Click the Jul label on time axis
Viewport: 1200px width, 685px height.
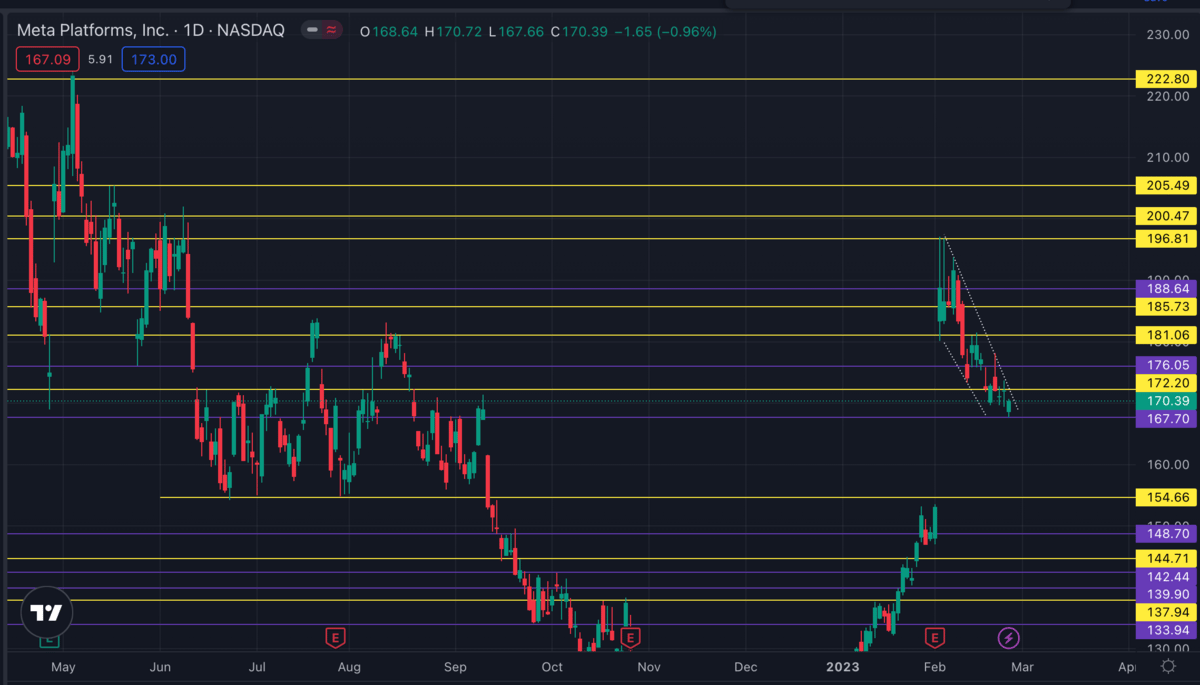tap(257, 666)
